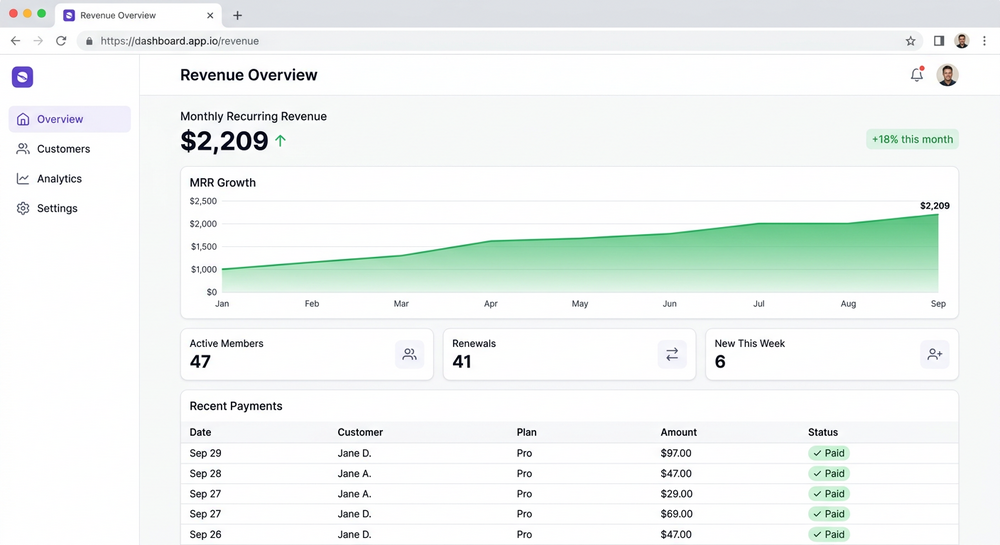The width and height of the screenshot is (1000, 545).
Task: Close the Revenue Overview tab
Action: tap(210, 15)
